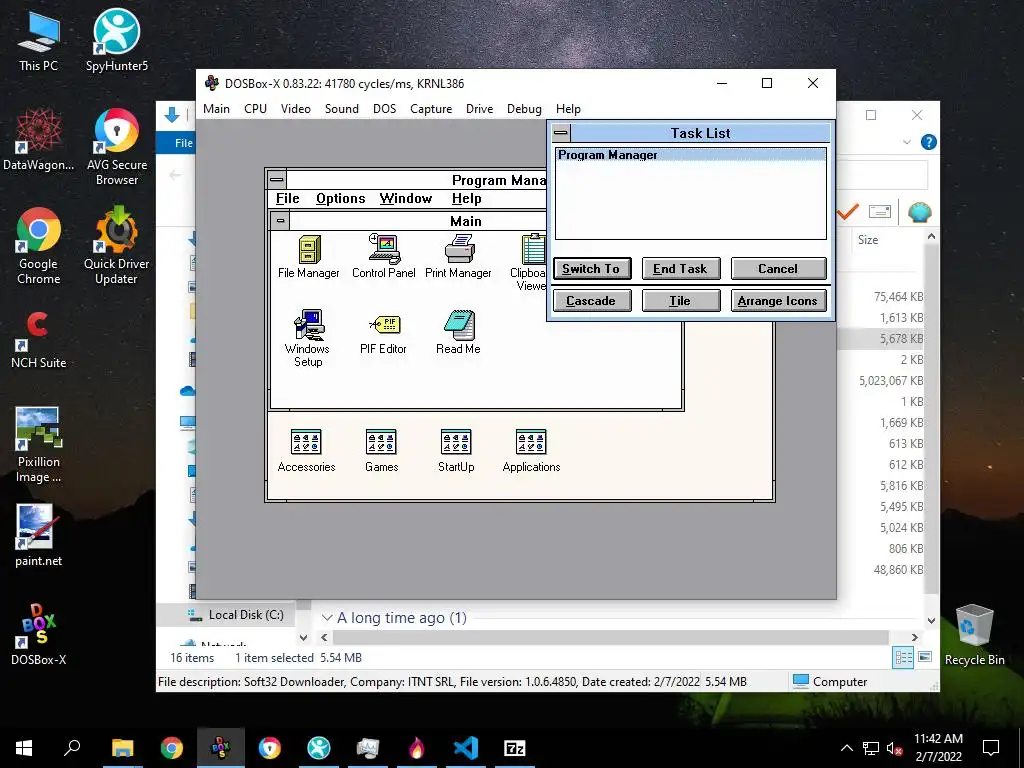Open DOSBox-X Capture menu
This screenshot has width=1024, height=768.
click(x=431, y=109)
